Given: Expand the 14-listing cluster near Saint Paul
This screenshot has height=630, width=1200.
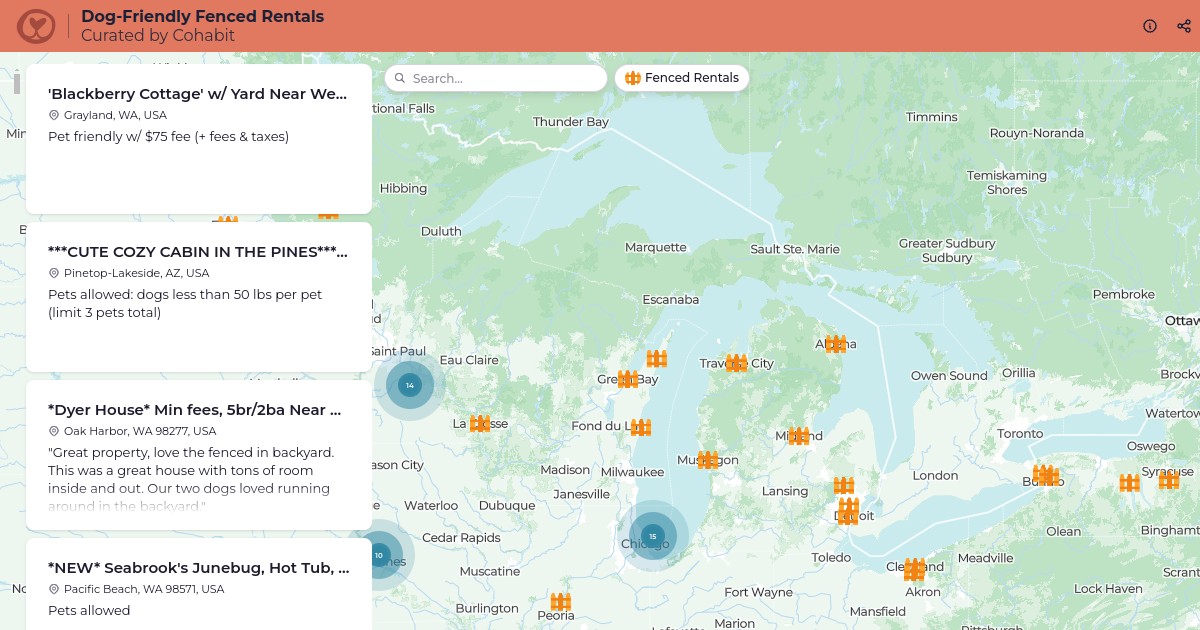Looking at the screenshot, I should coord(409,385).
